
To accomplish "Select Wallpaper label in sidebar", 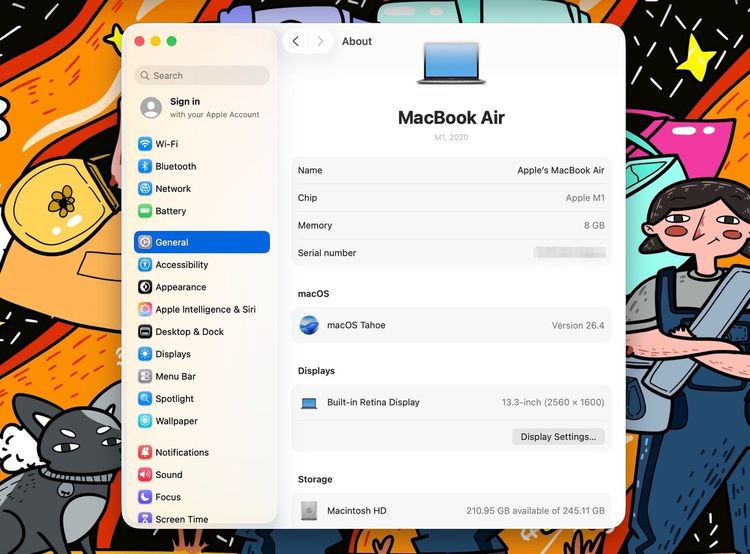I will click(176, 421).
